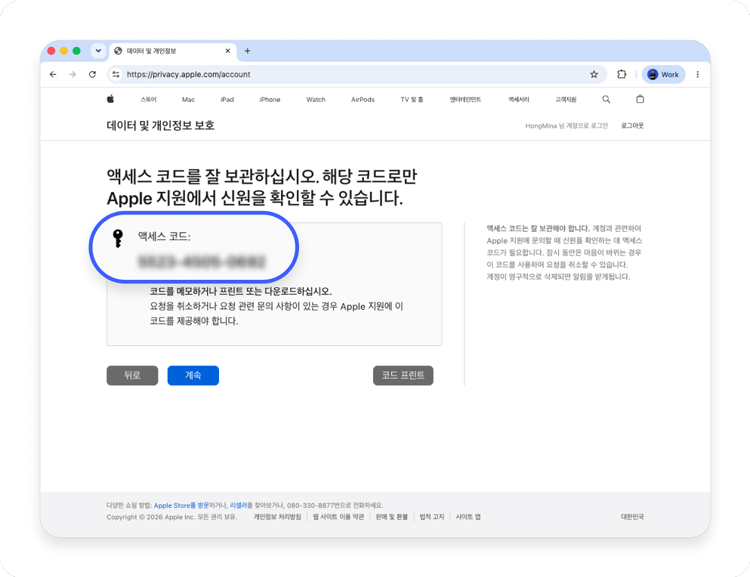This screenshot has width=750, height=577.
Task: Click the address bar URL
Action: click(x=188, y=74)
